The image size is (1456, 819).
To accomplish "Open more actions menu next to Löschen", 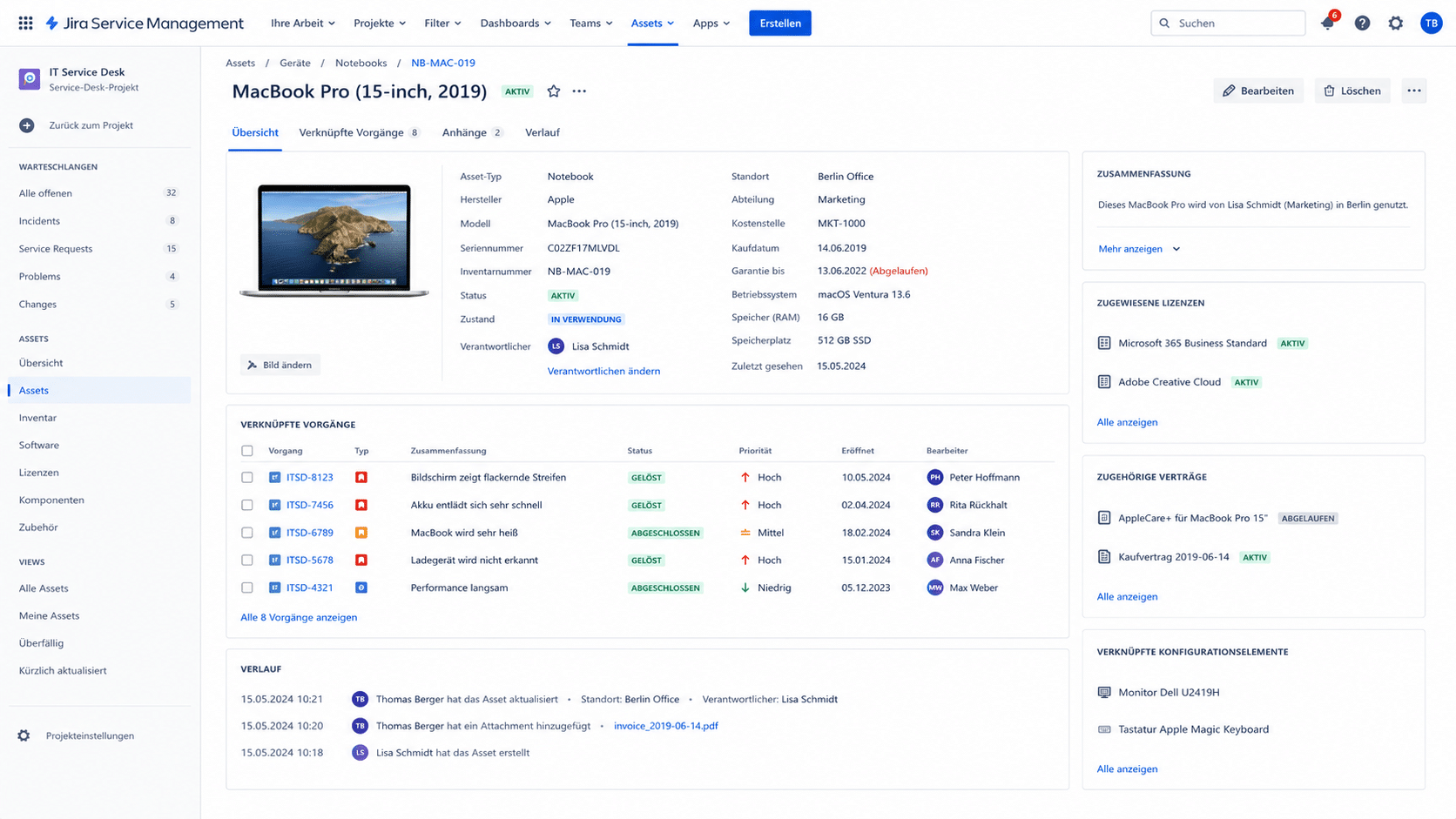I will (x=1414, y=91).
